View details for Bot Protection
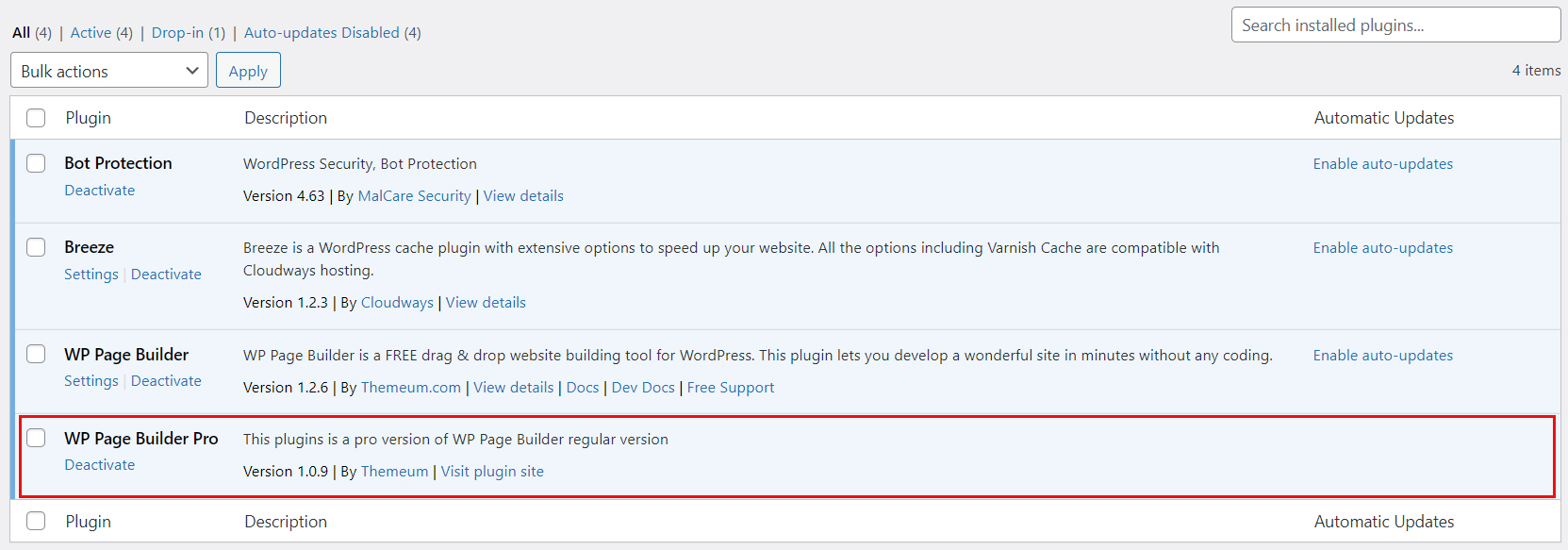Screen dimensions: 1568x550 tap(523, 196)
